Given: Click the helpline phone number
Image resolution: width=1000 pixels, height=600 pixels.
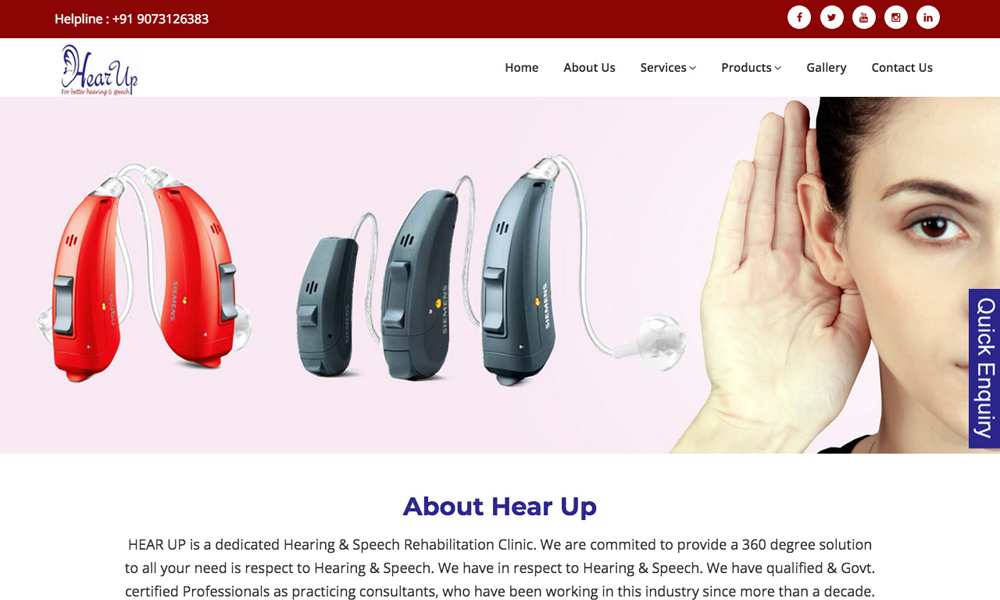Looking at the screenshot, I should point(160,19).
